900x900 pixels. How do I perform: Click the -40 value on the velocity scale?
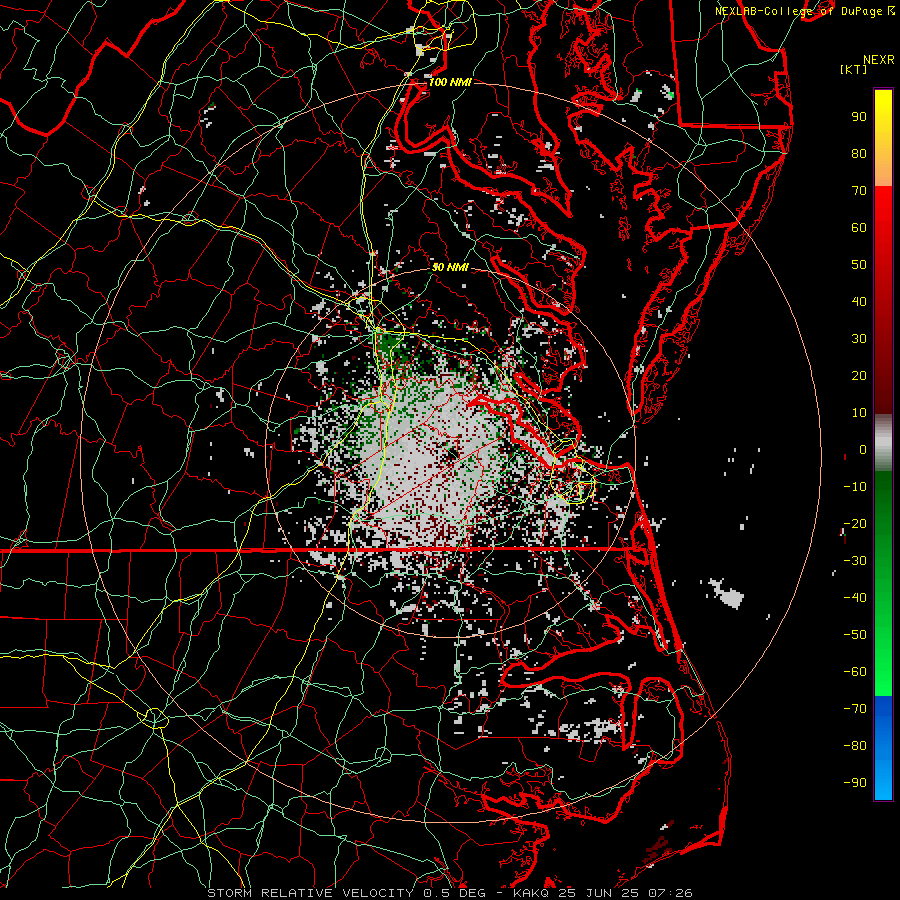[855, 598]
